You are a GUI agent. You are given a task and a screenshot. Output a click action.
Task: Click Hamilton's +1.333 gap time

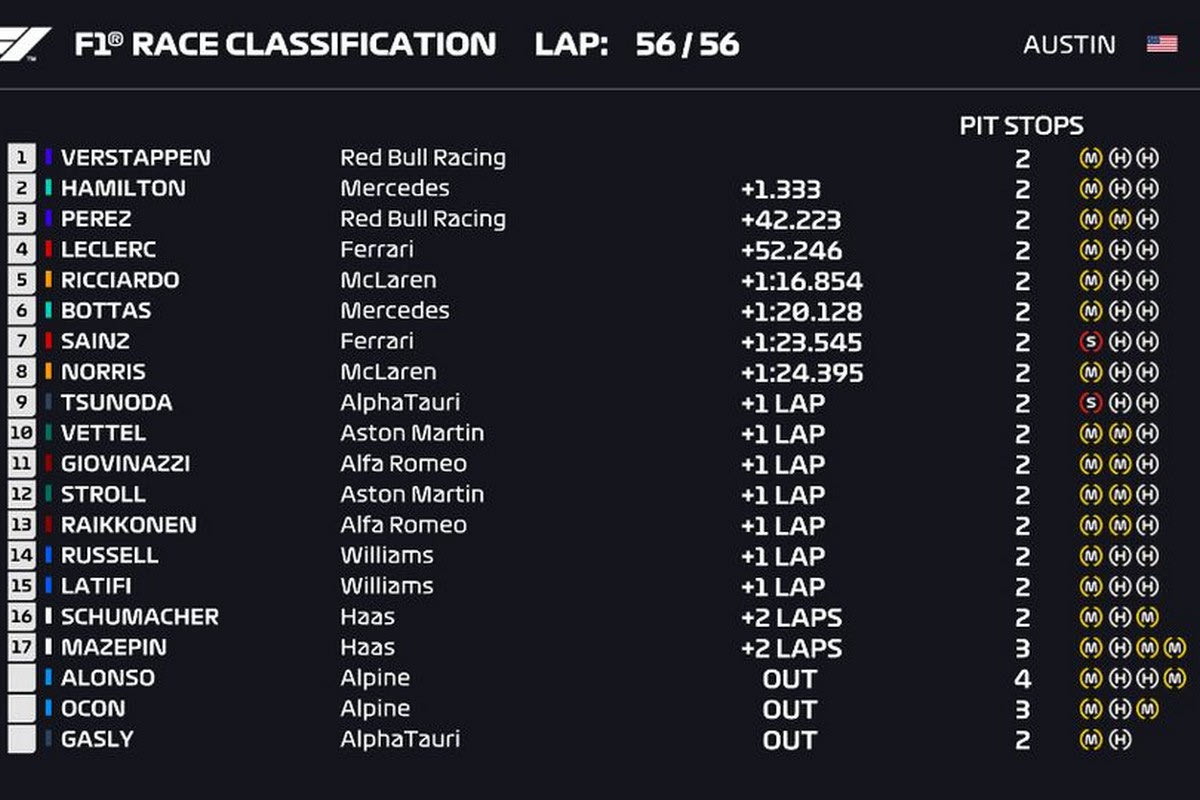(x=780, y=189)
